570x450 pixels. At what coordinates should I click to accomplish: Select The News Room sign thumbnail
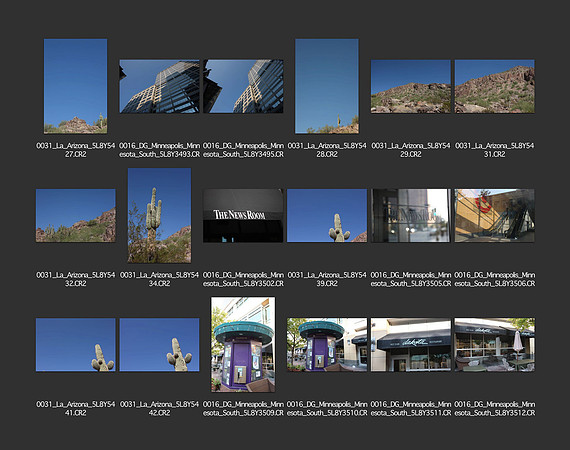click(x=243, y=216)
